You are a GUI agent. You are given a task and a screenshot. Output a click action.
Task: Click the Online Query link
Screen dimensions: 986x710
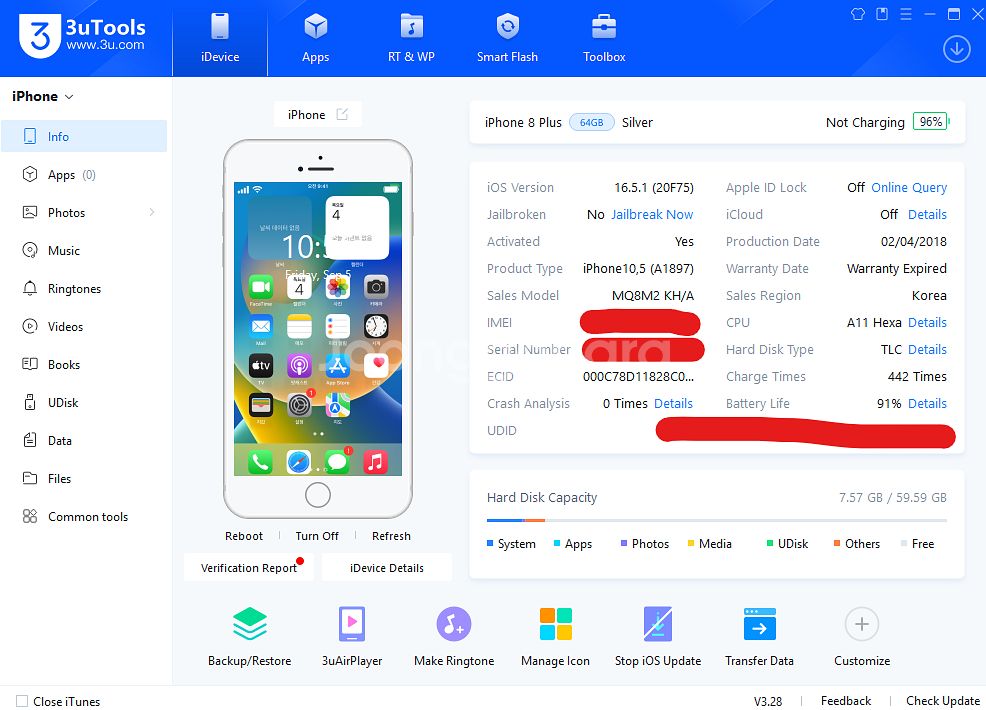[x=909, y=187]
